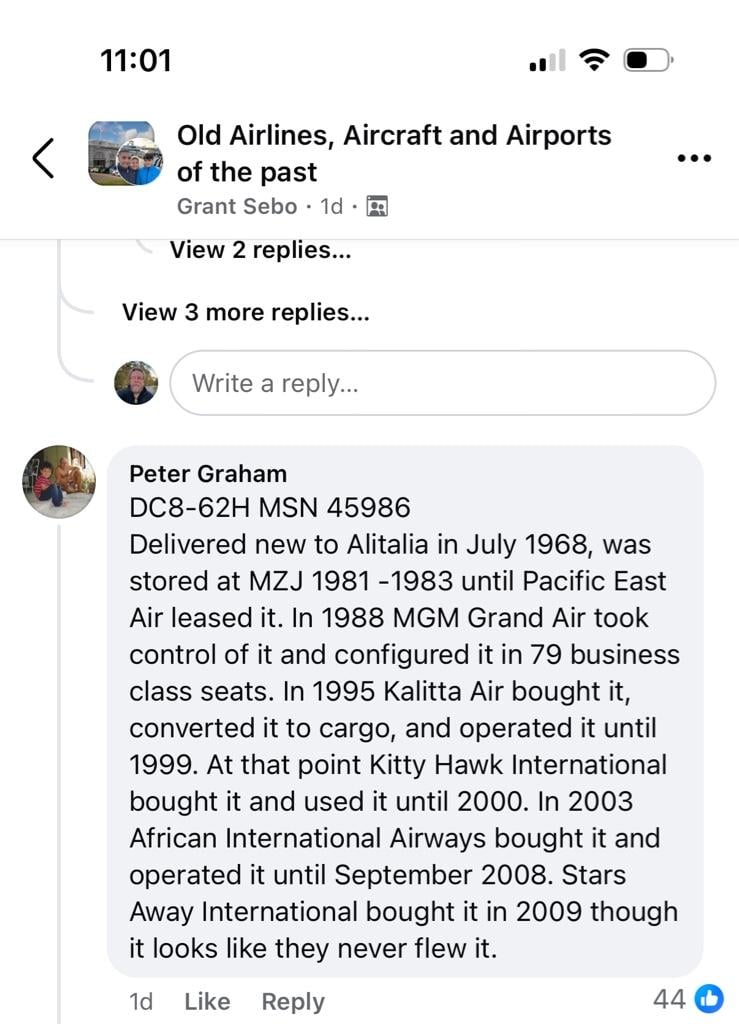Expand View 2 replies
The image size is (739, 1024).
260,250
